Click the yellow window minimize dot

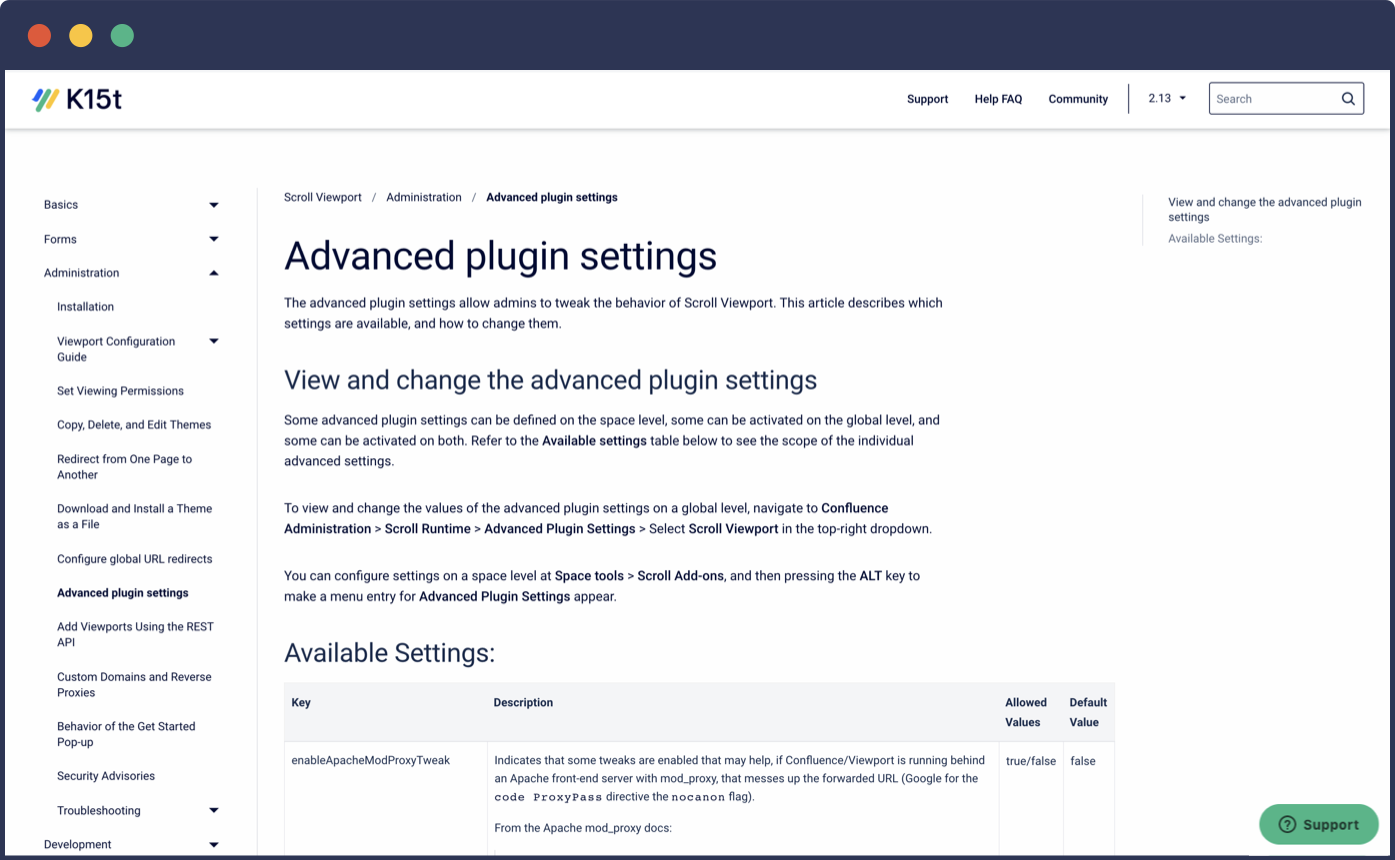click(x=81, y=36)
